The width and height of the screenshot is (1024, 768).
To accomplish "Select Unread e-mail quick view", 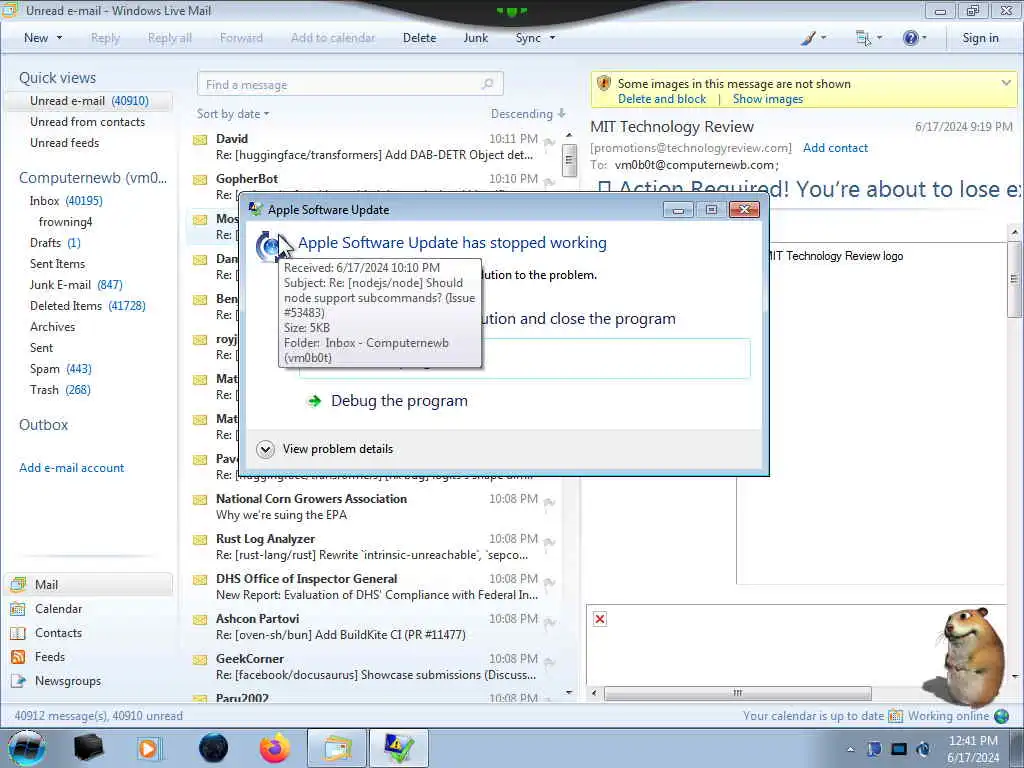I will (x=89, y=101).
